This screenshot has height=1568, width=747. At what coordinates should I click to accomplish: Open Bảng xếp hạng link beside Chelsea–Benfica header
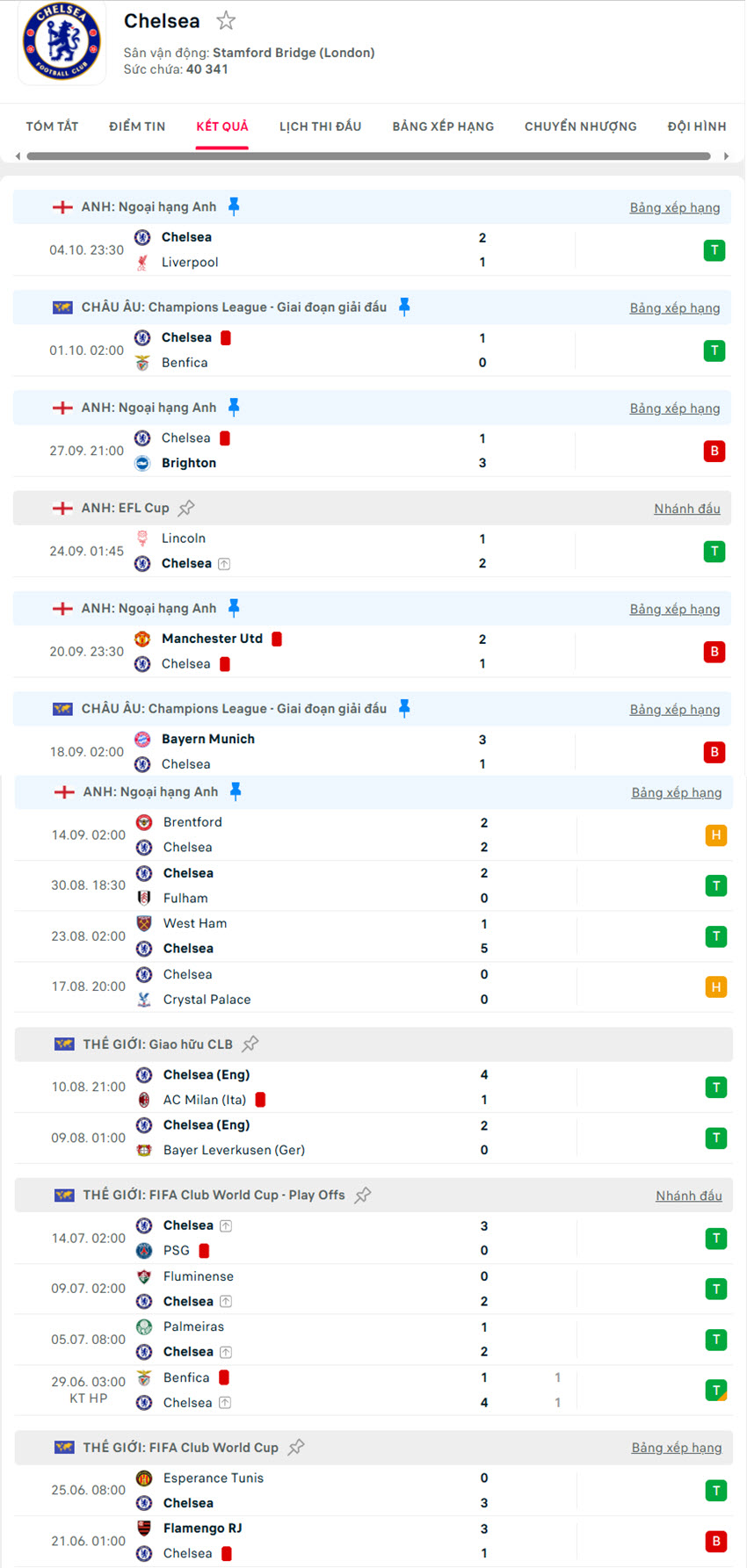(x=674, y=308)
